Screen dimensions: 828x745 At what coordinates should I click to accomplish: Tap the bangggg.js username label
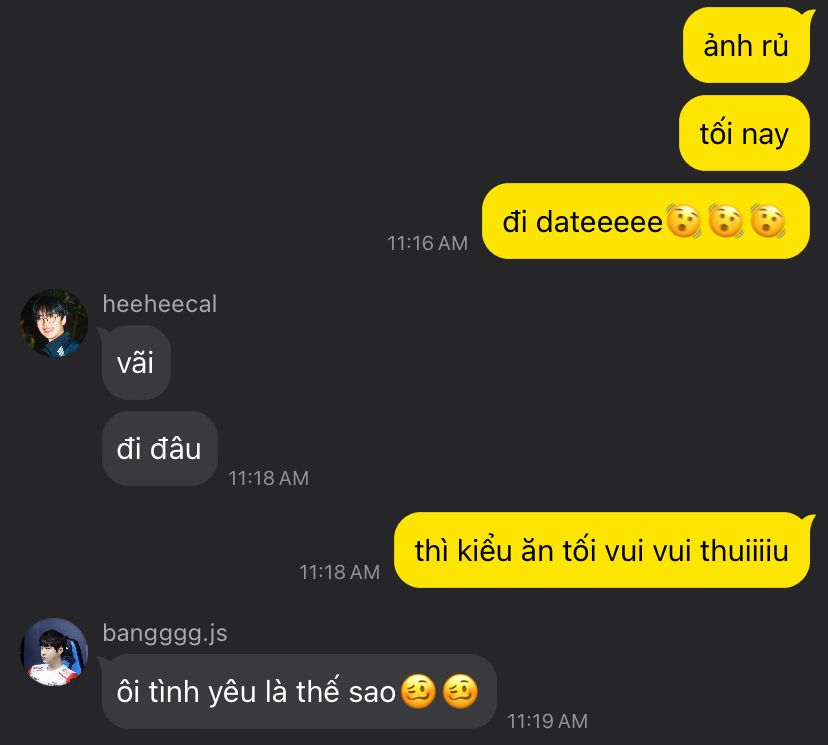coord(165,634)
